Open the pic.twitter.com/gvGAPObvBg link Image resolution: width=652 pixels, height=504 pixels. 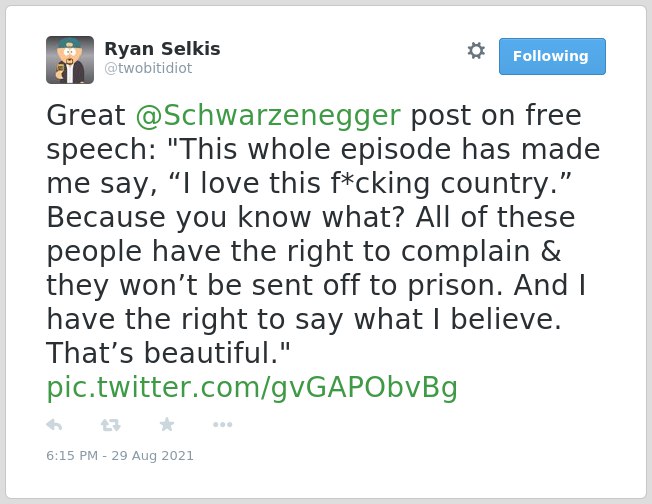(x=252, y=388)
